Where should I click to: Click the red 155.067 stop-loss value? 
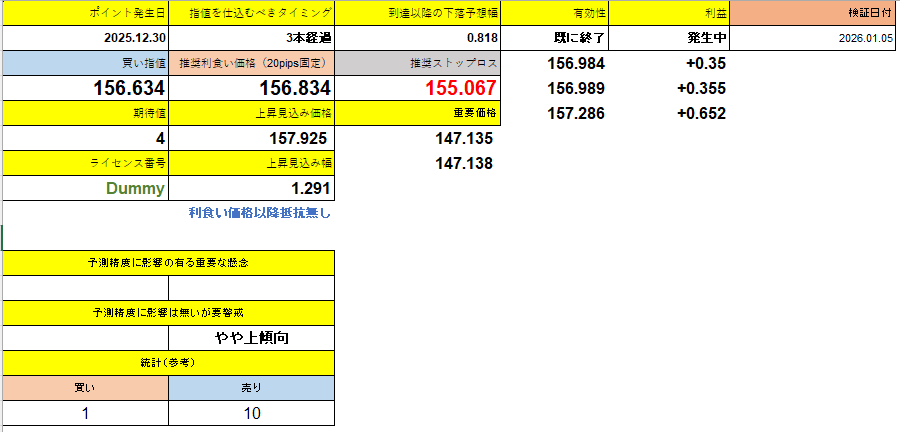(x=418, y=88)
